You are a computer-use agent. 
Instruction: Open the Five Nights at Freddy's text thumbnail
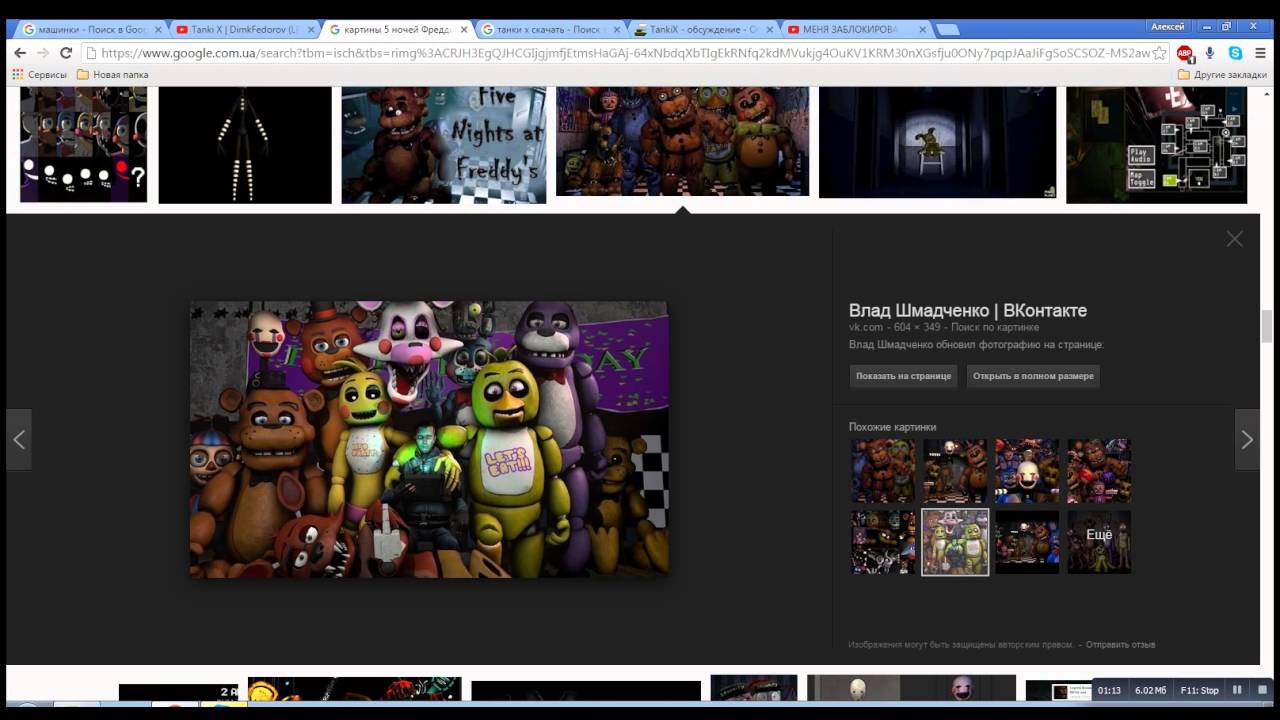click(444, 145)
